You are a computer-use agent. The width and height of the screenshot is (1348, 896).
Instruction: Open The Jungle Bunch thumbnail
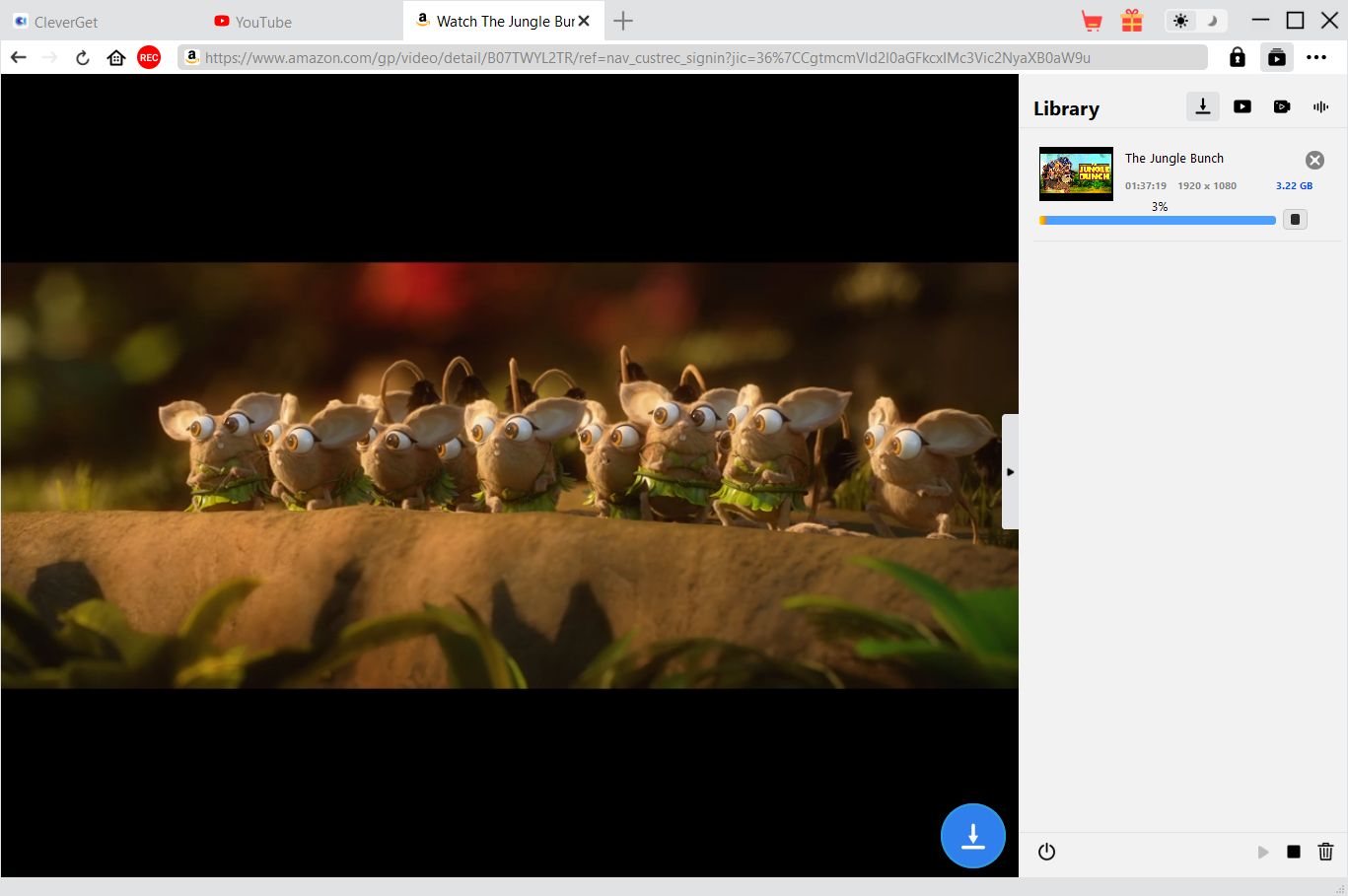tap(1076, 173)
